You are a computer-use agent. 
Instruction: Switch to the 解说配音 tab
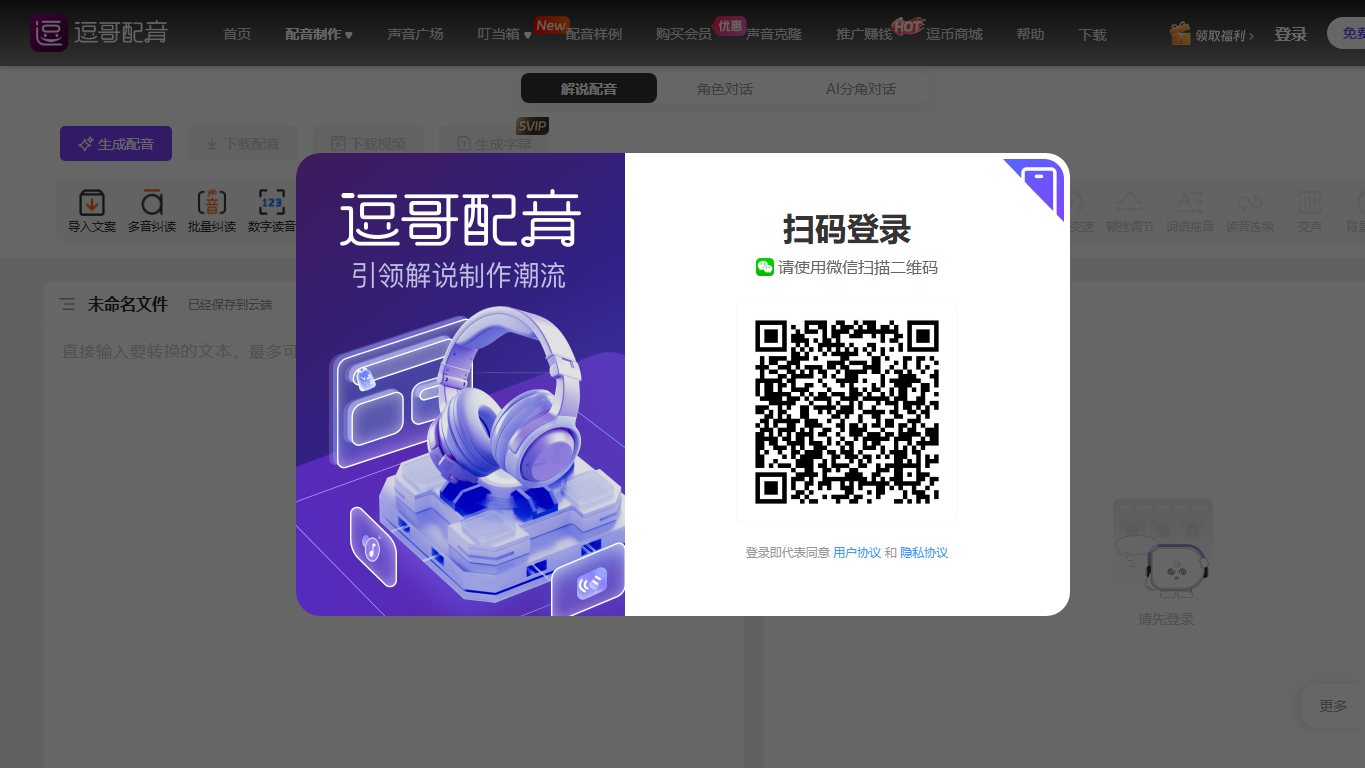tap(589, 88)
